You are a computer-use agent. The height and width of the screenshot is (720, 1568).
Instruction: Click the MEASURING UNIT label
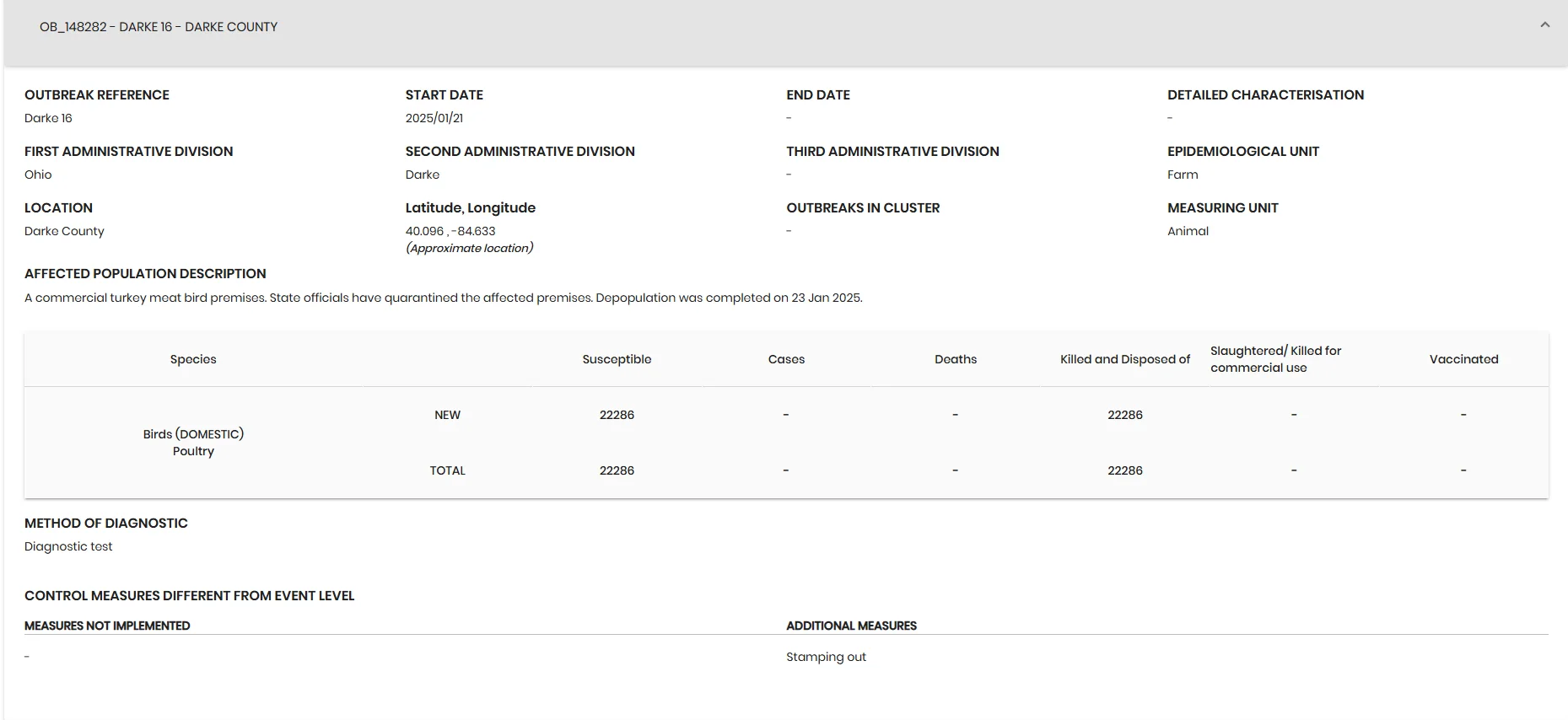pyautogui.click(x=1222, y=208)
